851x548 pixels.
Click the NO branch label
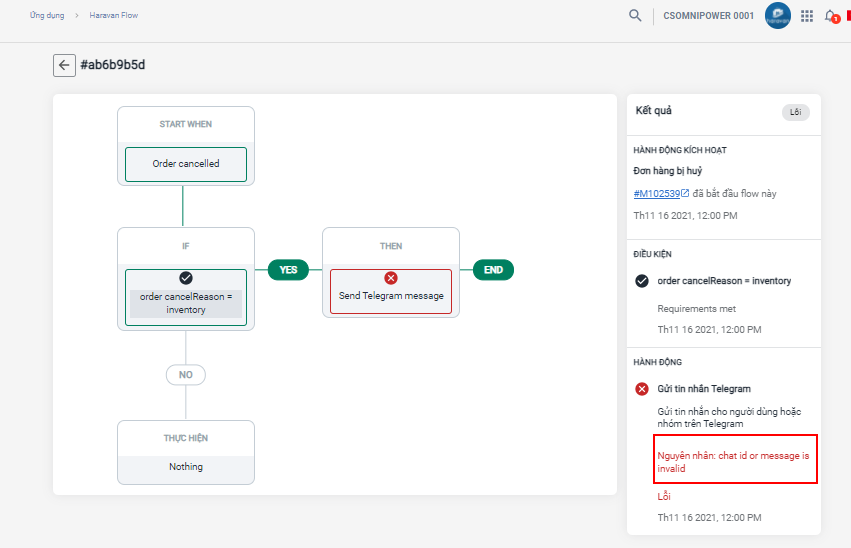click(186, 375)
